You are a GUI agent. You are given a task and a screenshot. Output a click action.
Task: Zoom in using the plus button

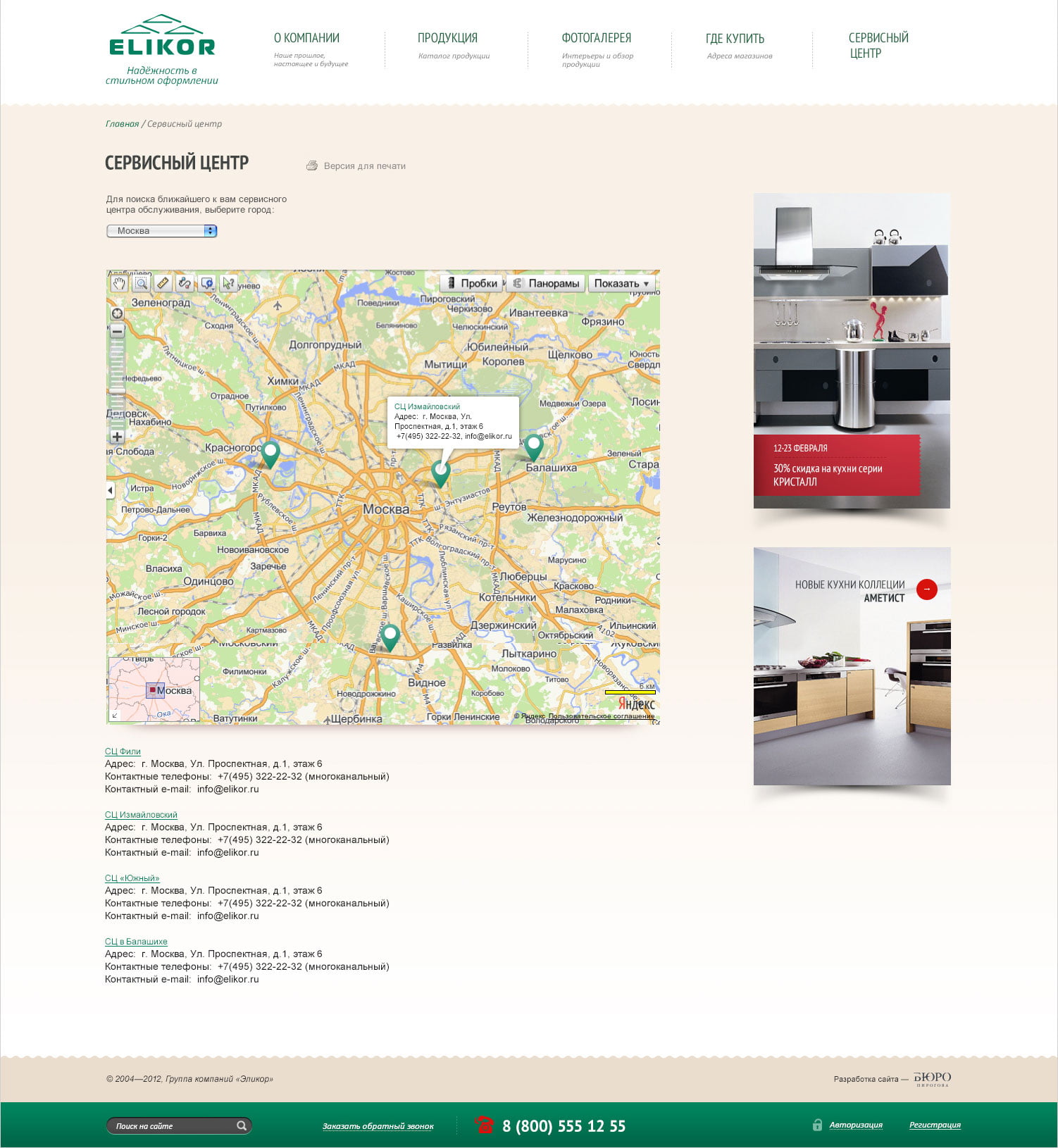(117, 437)
